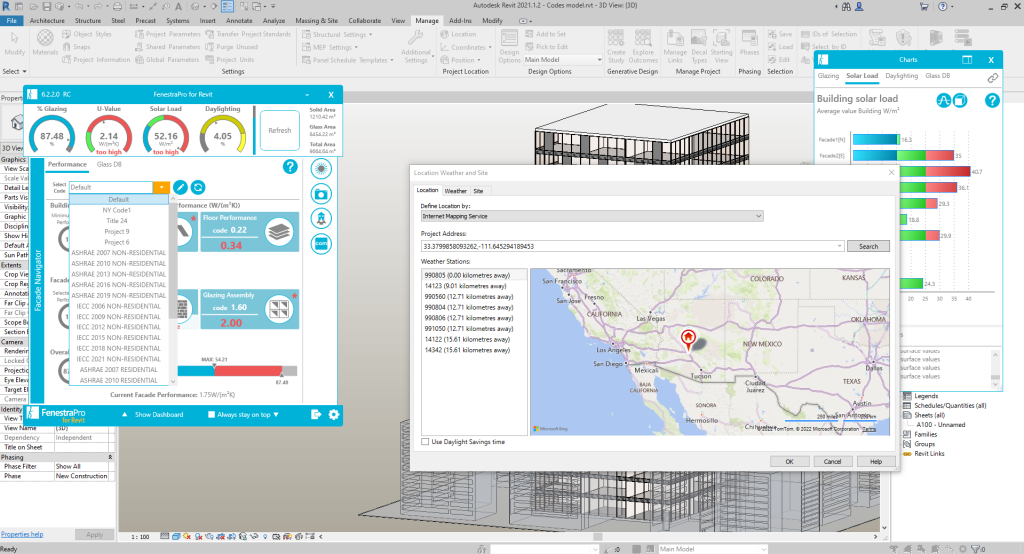The width and height of the screenshot is (1024, 554).
Task: Select ASHRAE 2019 NON-RESIDENTIAL code from list
Action: click(x=119, y=295)
